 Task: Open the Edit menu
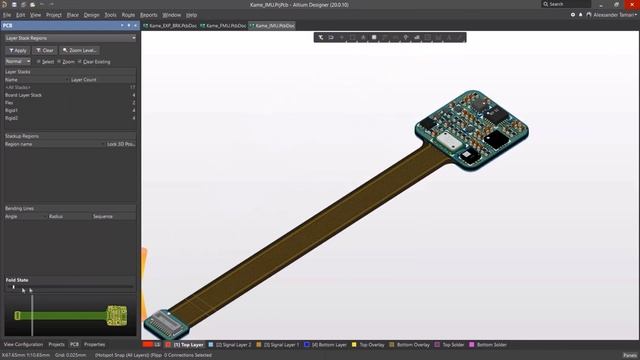pos(20,15)
